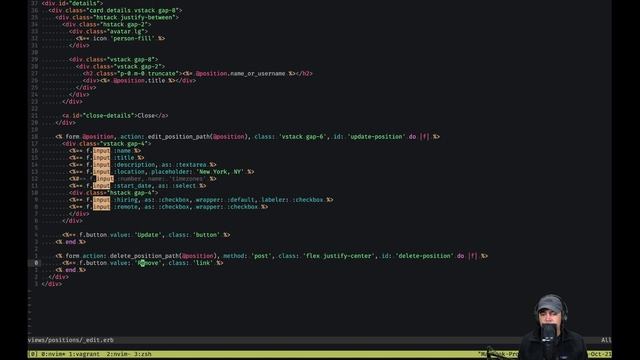Switch to tmux window 3:zsh

tap(142, 354)
